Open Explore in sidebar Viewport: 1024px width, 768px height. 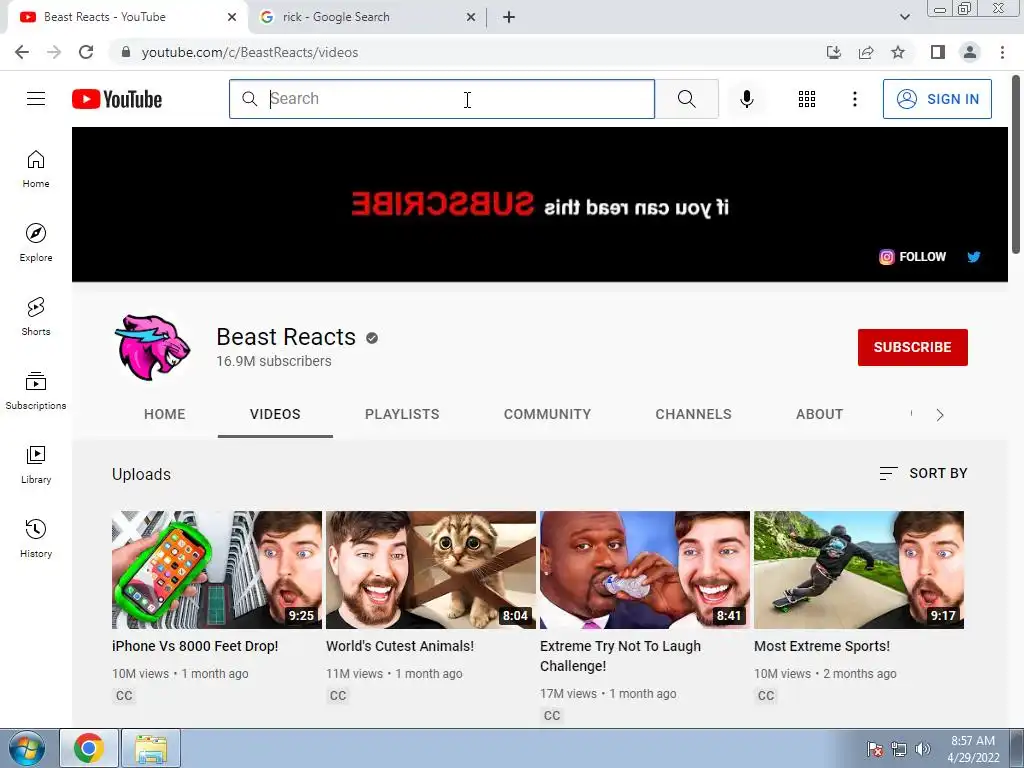coord(36,243)
